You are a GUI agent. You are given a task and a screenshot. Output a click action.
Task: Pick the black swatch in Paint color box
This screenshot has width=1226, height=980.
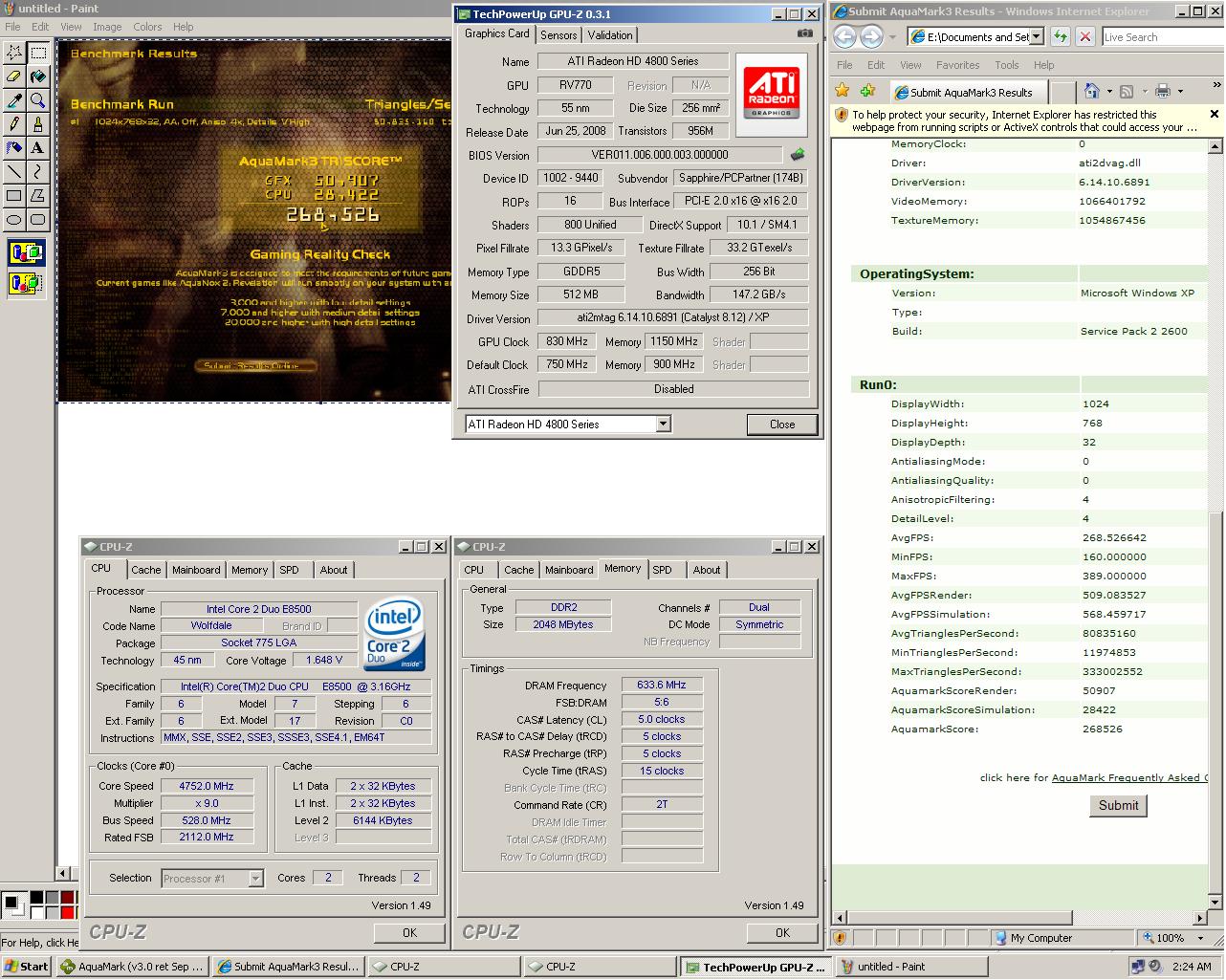[x=36, y=898]
